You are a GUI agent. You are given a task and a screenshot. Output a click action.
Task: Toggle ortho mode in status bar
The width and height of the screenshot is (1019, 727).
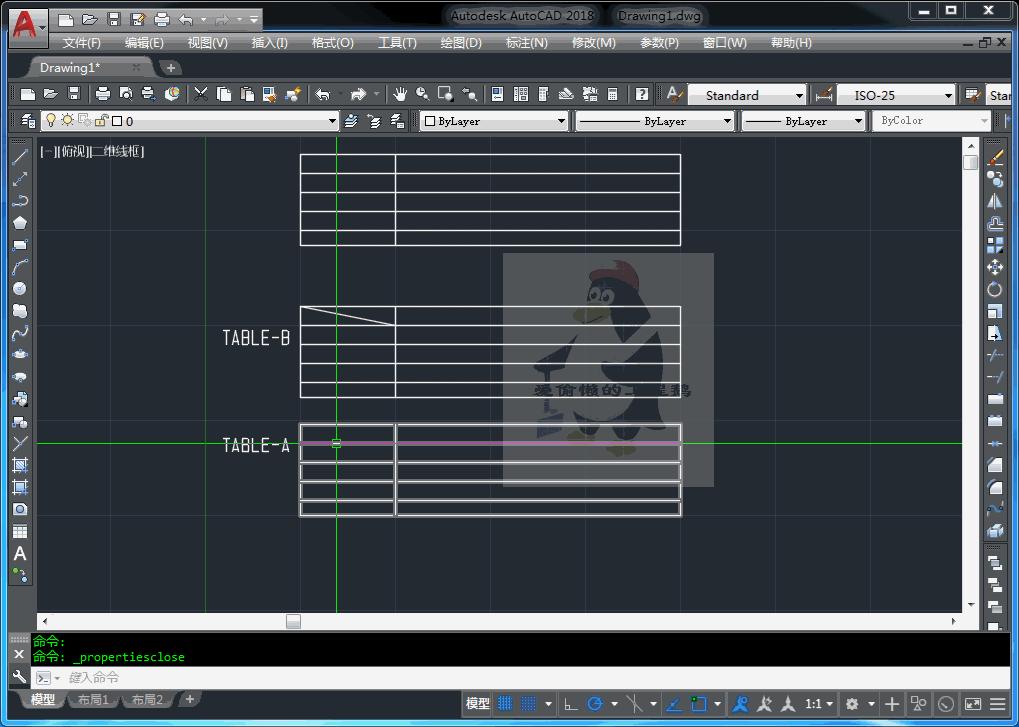click(570, 704)
